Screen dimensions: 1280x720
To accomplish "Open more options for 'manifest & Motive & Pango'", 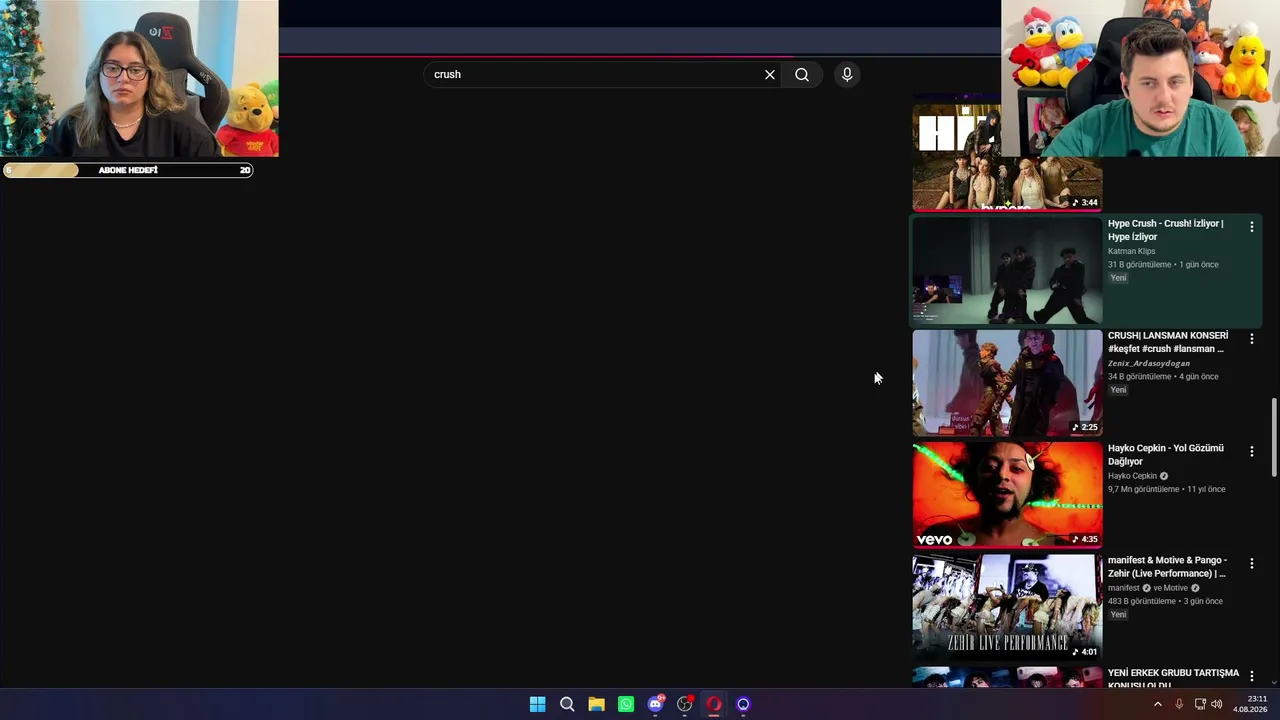I will click(1251, 564).
